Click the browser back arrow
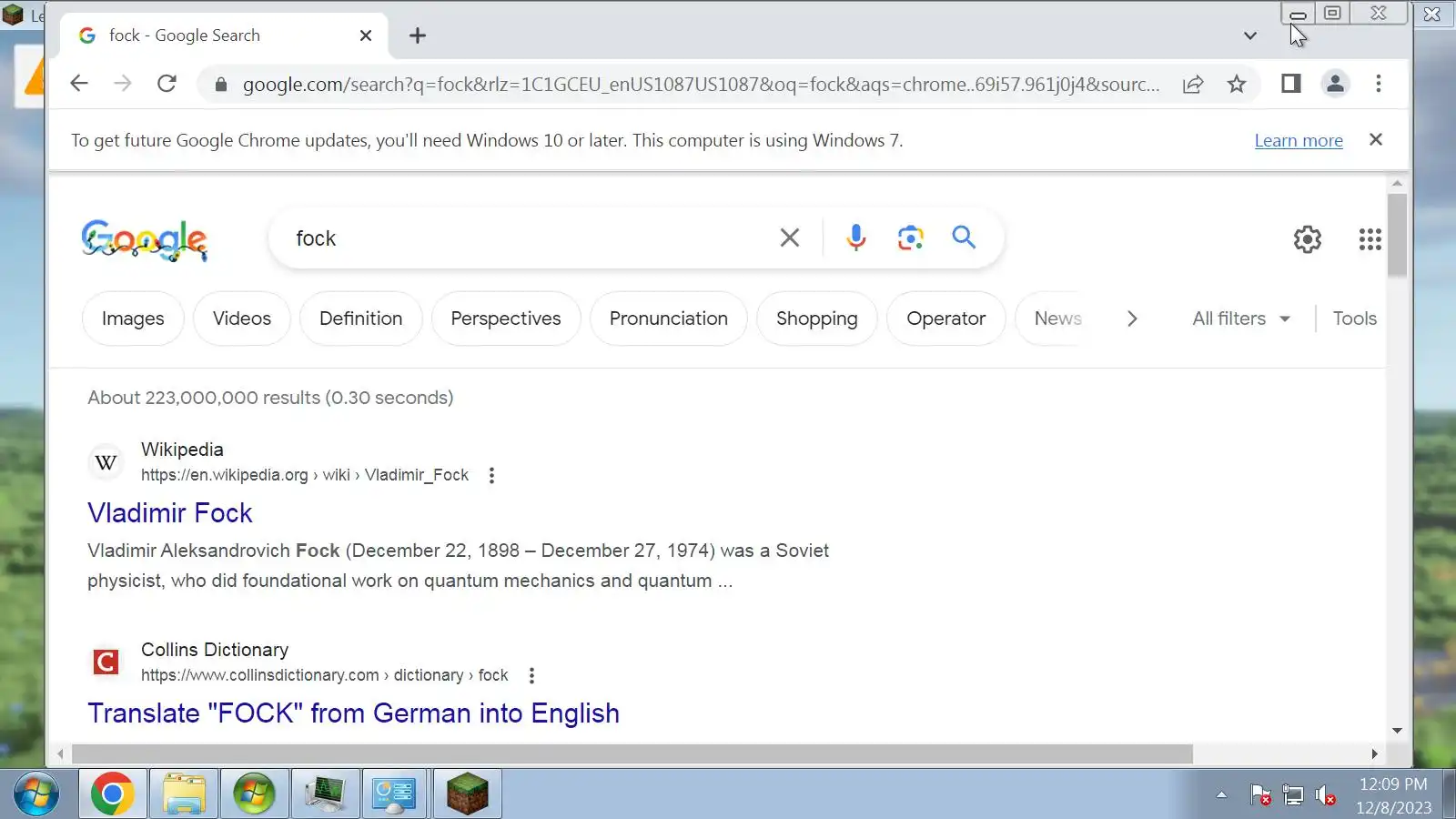Viewport: 1456px width, 819px height. (x=79, y=84)
